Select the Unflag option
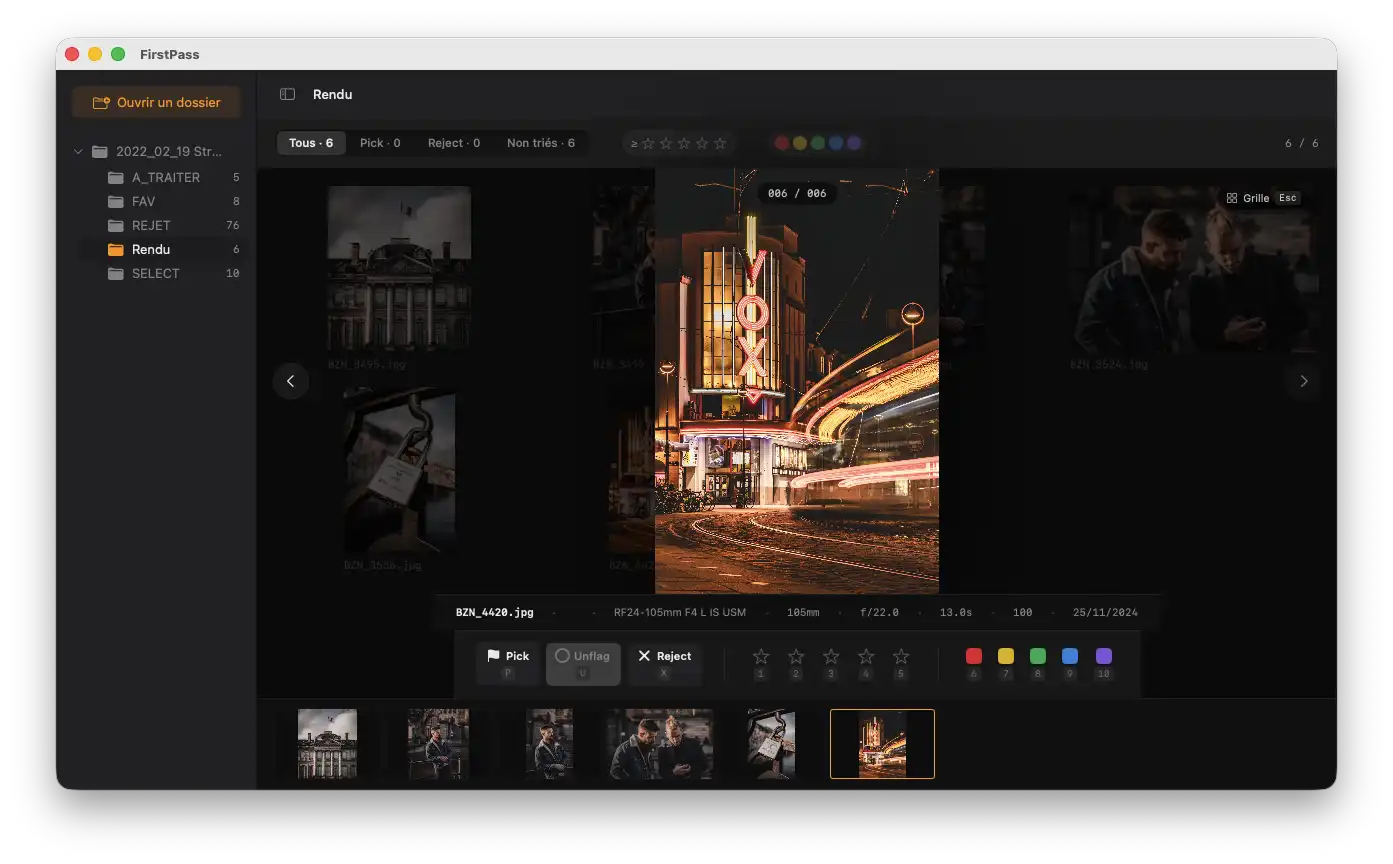The width and height of the screenshot is (1393, 864). pos(583,664)
